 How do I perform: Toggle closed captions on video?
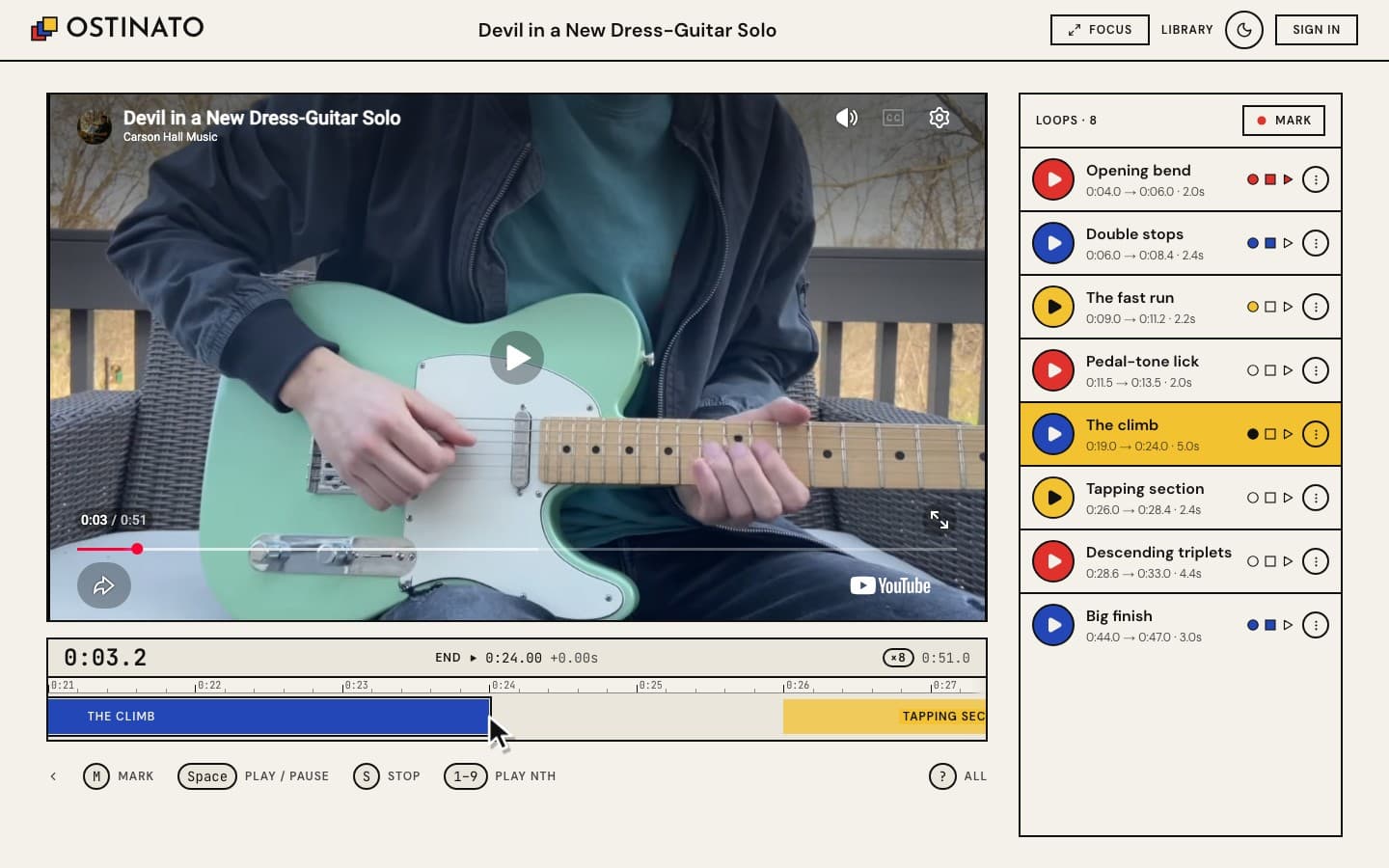(x=893, y=118)
